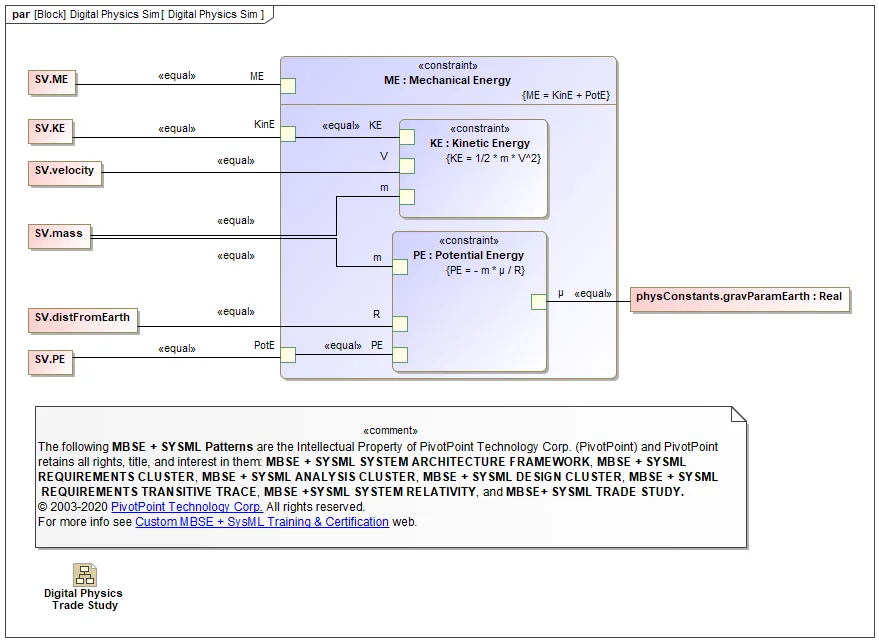Click the «equal» label on the SV.velocity connector
This screenshot has width=879, height=642.
pos(236,161)
